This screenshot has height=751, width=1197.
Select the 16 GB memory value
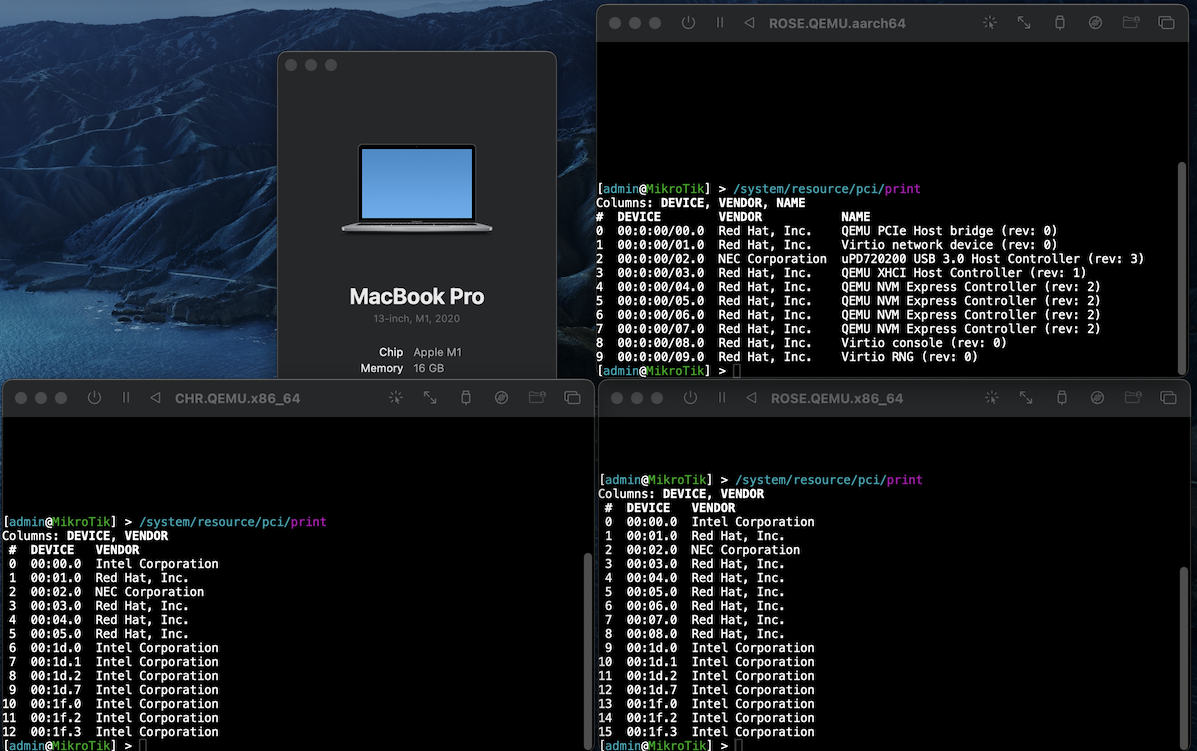pos(428,368)
